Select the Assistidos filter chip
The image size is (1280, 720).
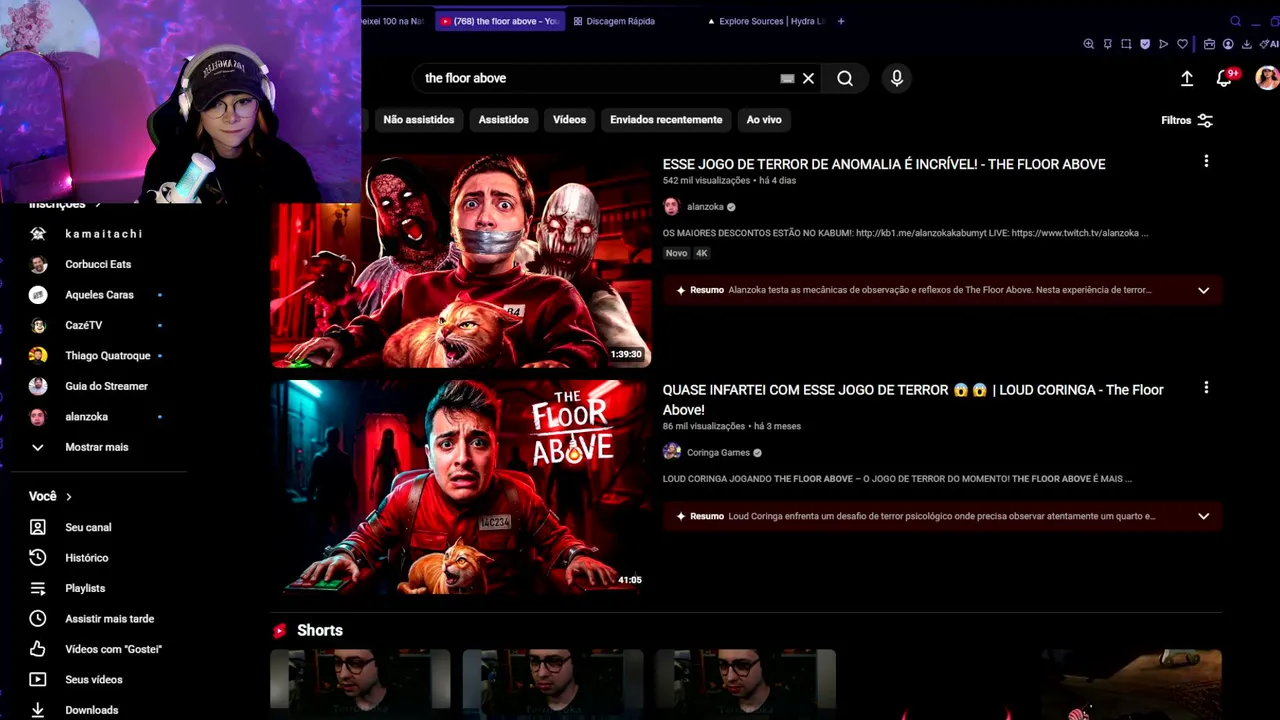(503, 120)
